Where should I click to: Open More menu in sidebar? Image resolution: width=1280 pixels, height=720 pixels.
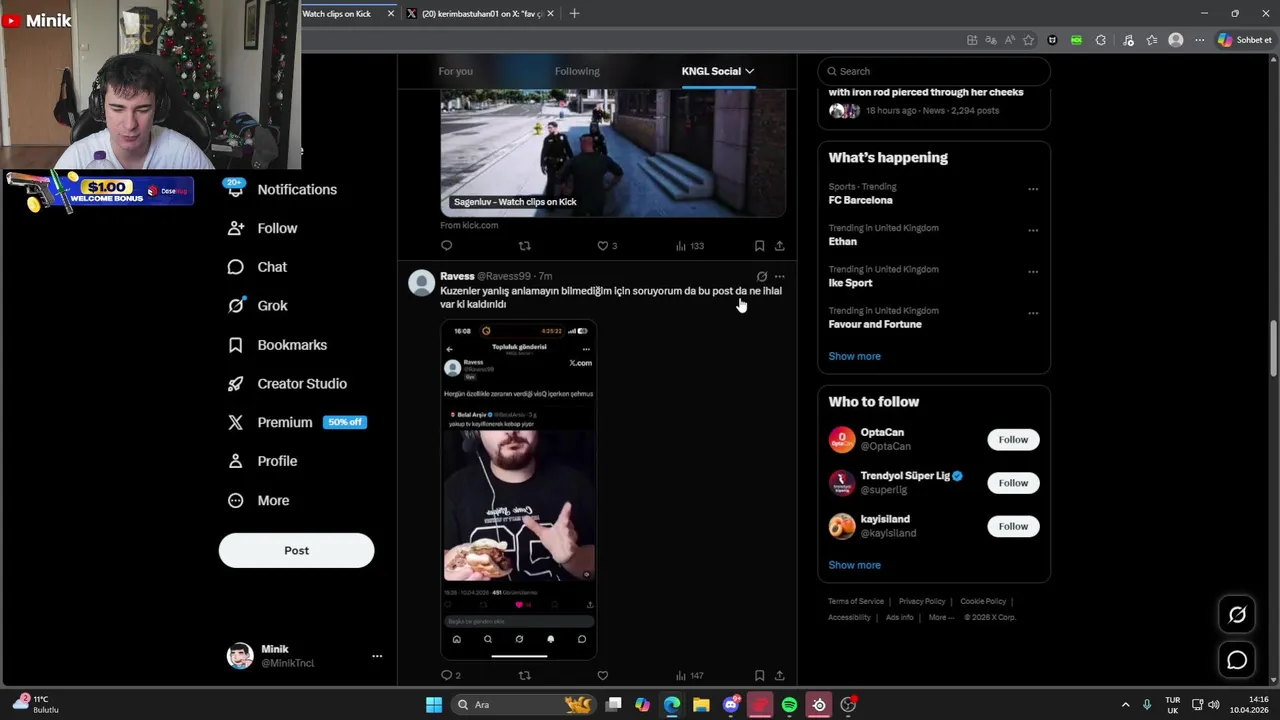point(259,500)
